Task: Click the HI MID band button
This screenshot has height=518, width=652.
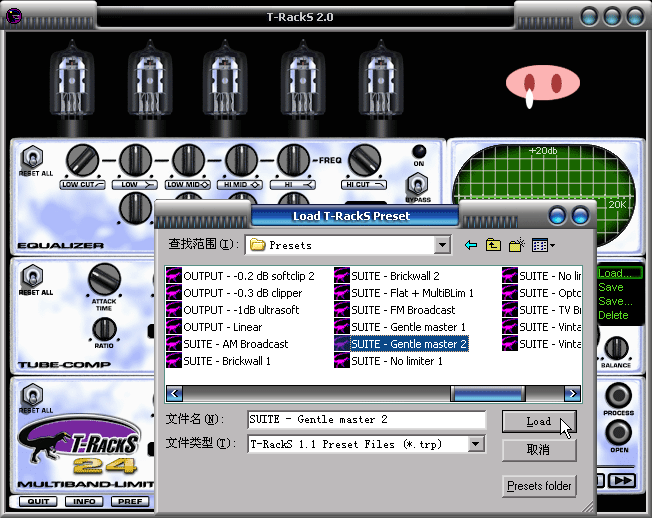Action: (x=240, y=184)
